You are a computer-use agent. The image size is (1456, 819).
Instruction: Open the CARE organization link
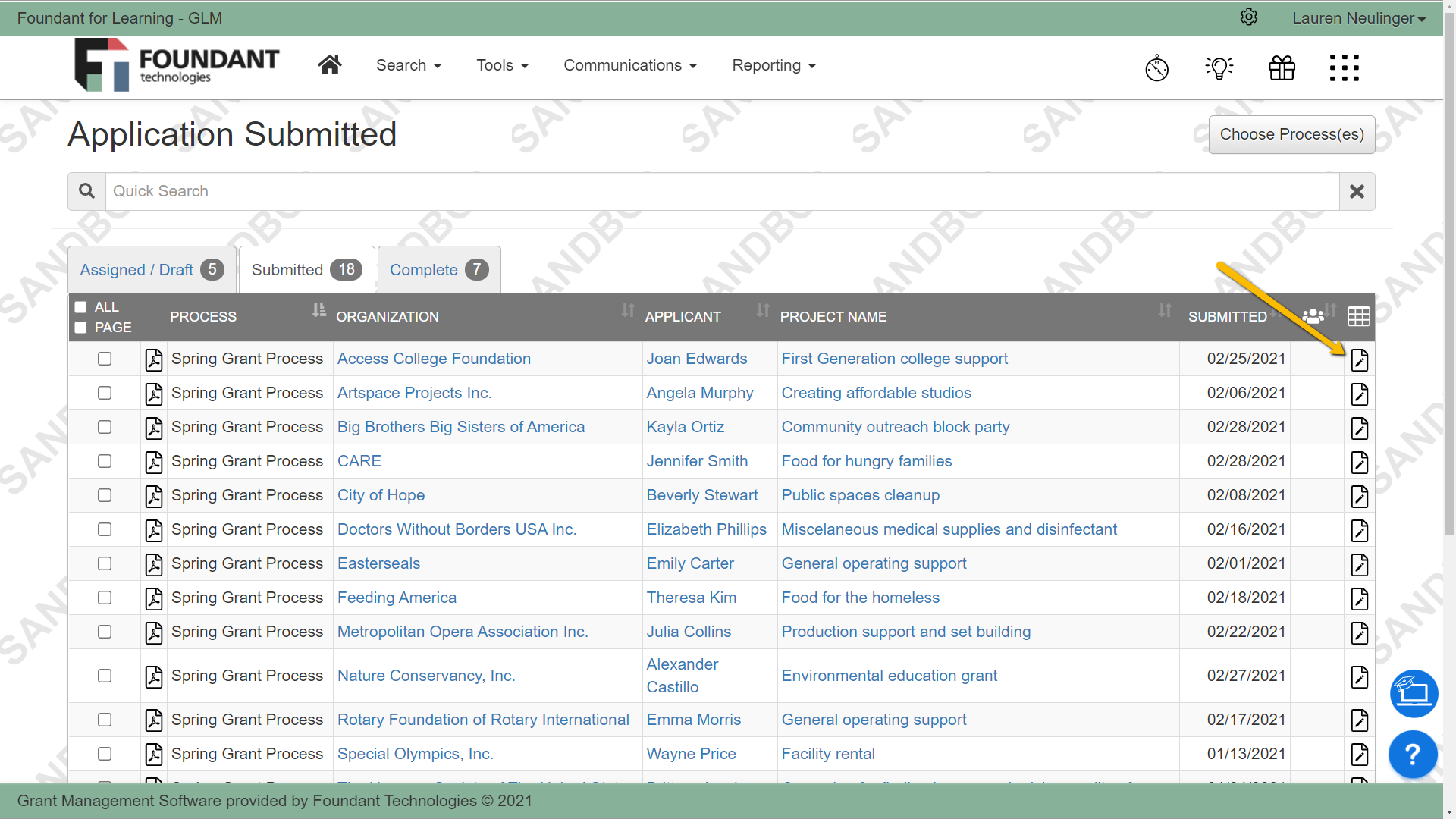coord(359,461)
